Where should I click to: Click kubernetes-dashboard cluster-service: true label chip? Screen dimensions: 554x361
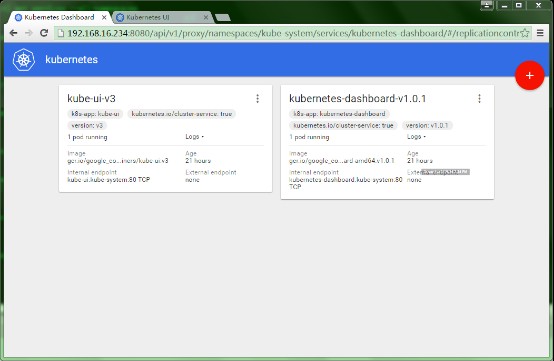click(343, 125)
